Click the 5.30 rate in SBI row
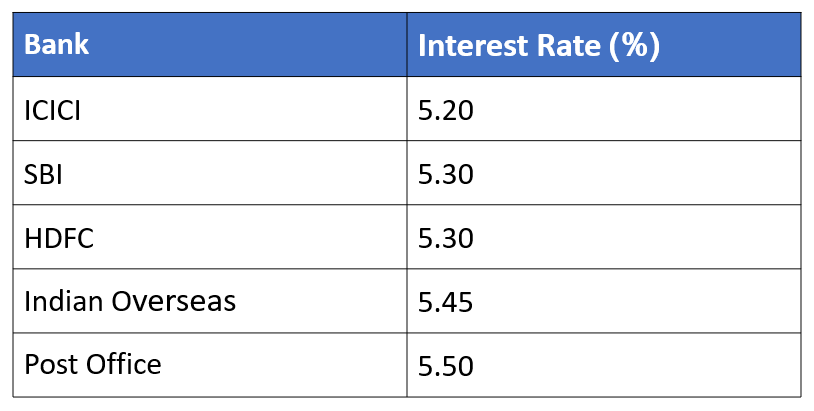This screenshot has width=814, height=411. [445, 174]
